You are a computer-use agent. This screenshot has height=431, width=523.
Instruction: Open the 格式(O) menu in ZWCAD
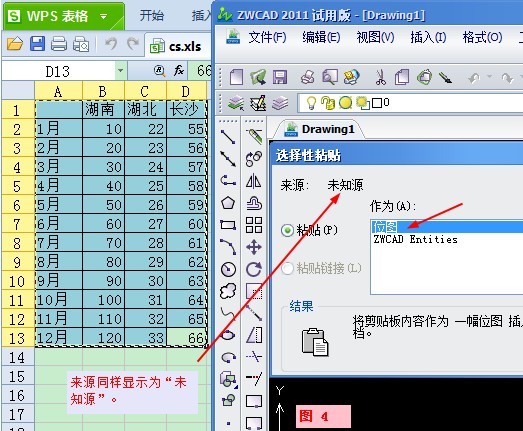tap(482, 37)
